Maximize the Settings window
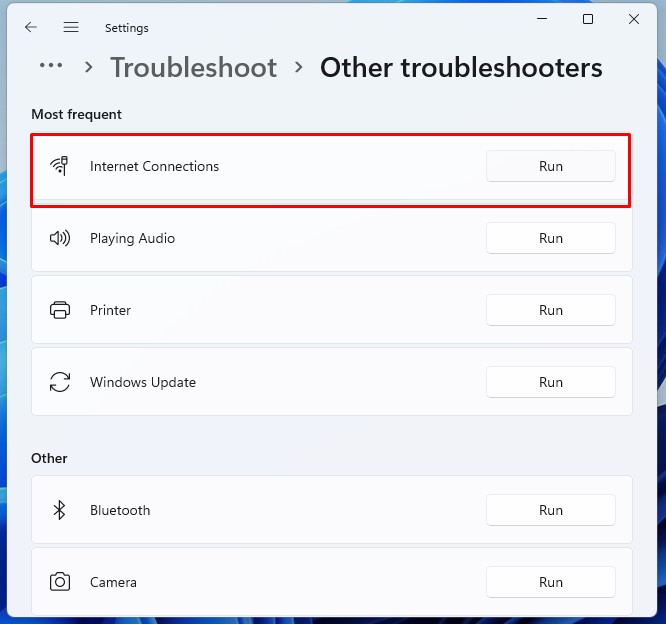Screen dimensions: 666x624 pos(588,19)
